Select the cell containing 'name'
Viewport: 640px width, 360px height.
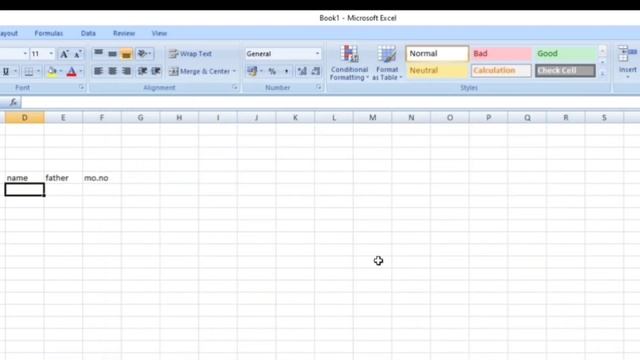coord(24,178)
